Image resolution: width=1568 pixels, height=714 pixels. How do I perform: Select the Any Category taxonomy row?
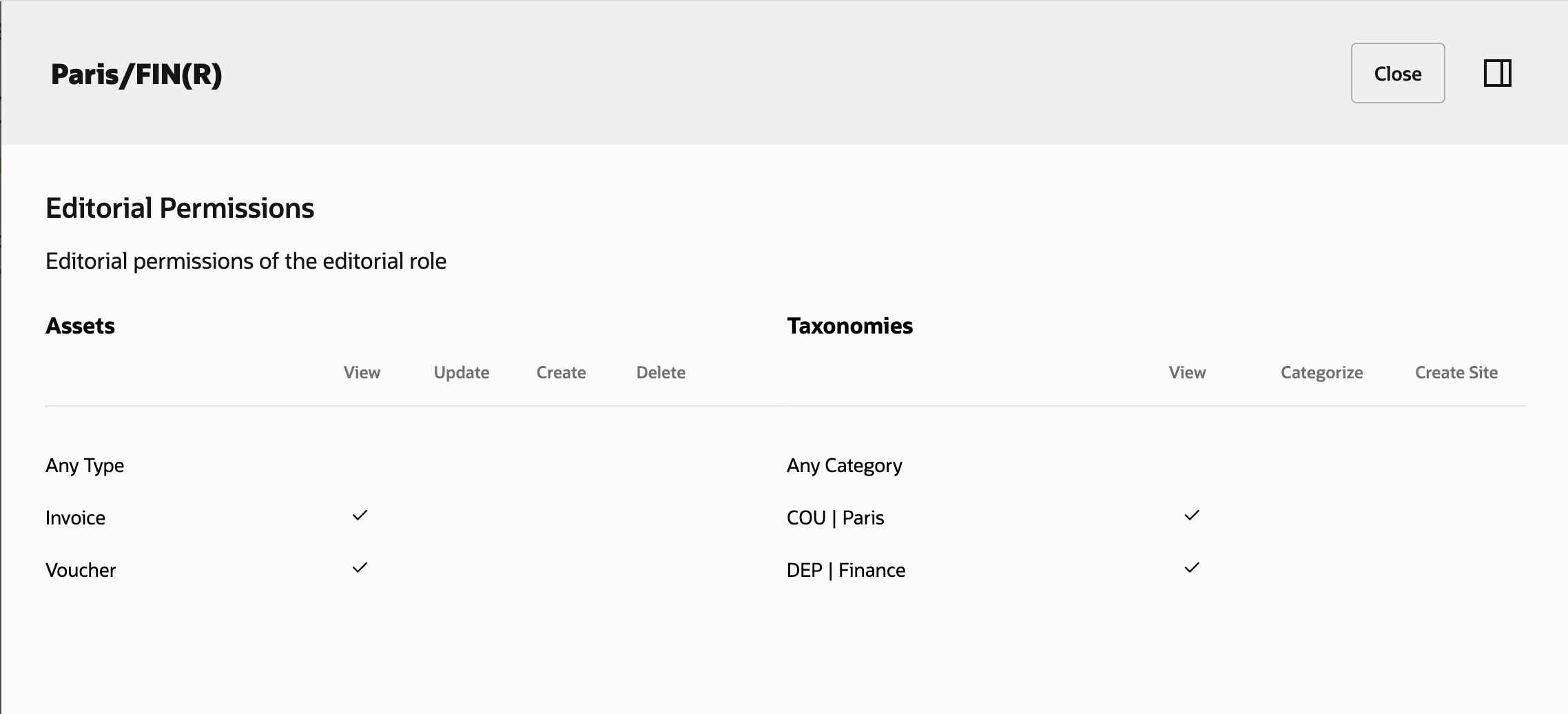[844, 466]
